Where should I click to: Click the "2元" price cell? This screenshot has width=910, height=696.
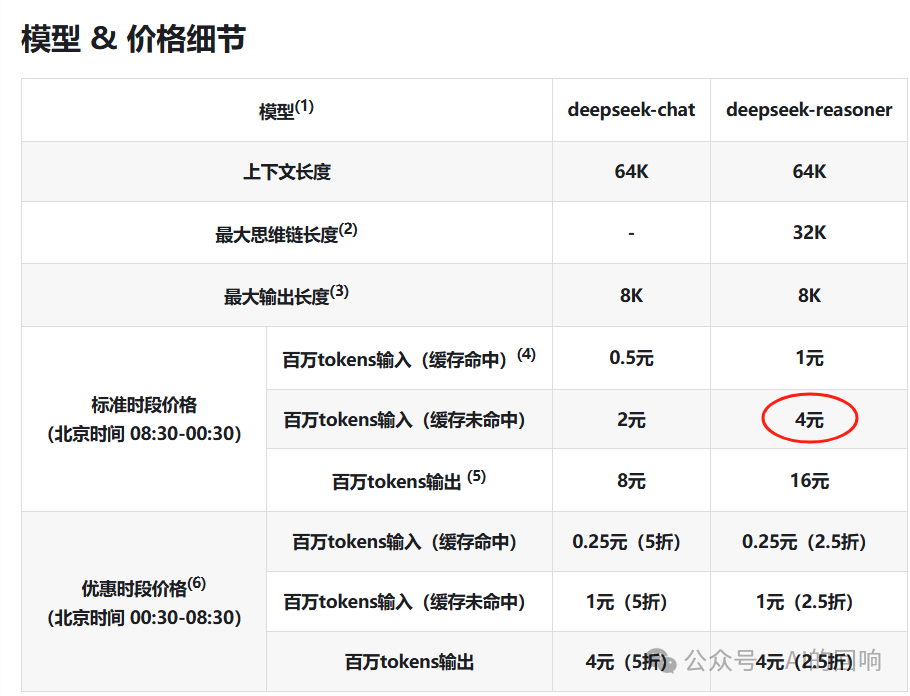coord(631,420)
